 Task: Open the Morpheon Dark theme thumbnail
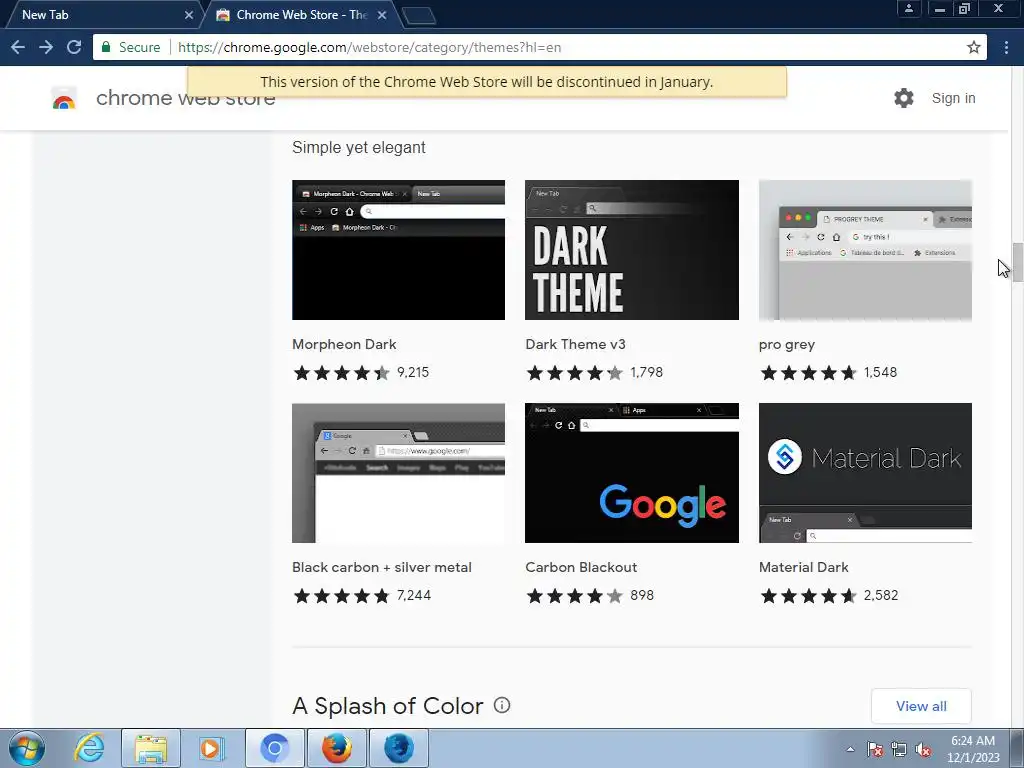tap(398, 250)
